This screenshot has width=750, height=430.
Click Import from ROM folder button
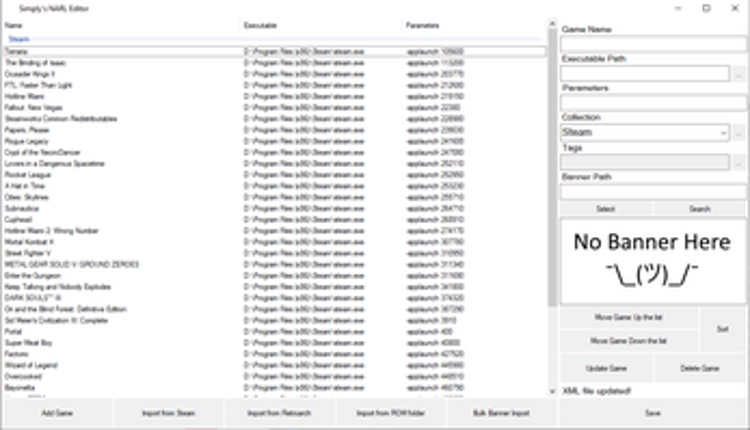coord(390,413)
